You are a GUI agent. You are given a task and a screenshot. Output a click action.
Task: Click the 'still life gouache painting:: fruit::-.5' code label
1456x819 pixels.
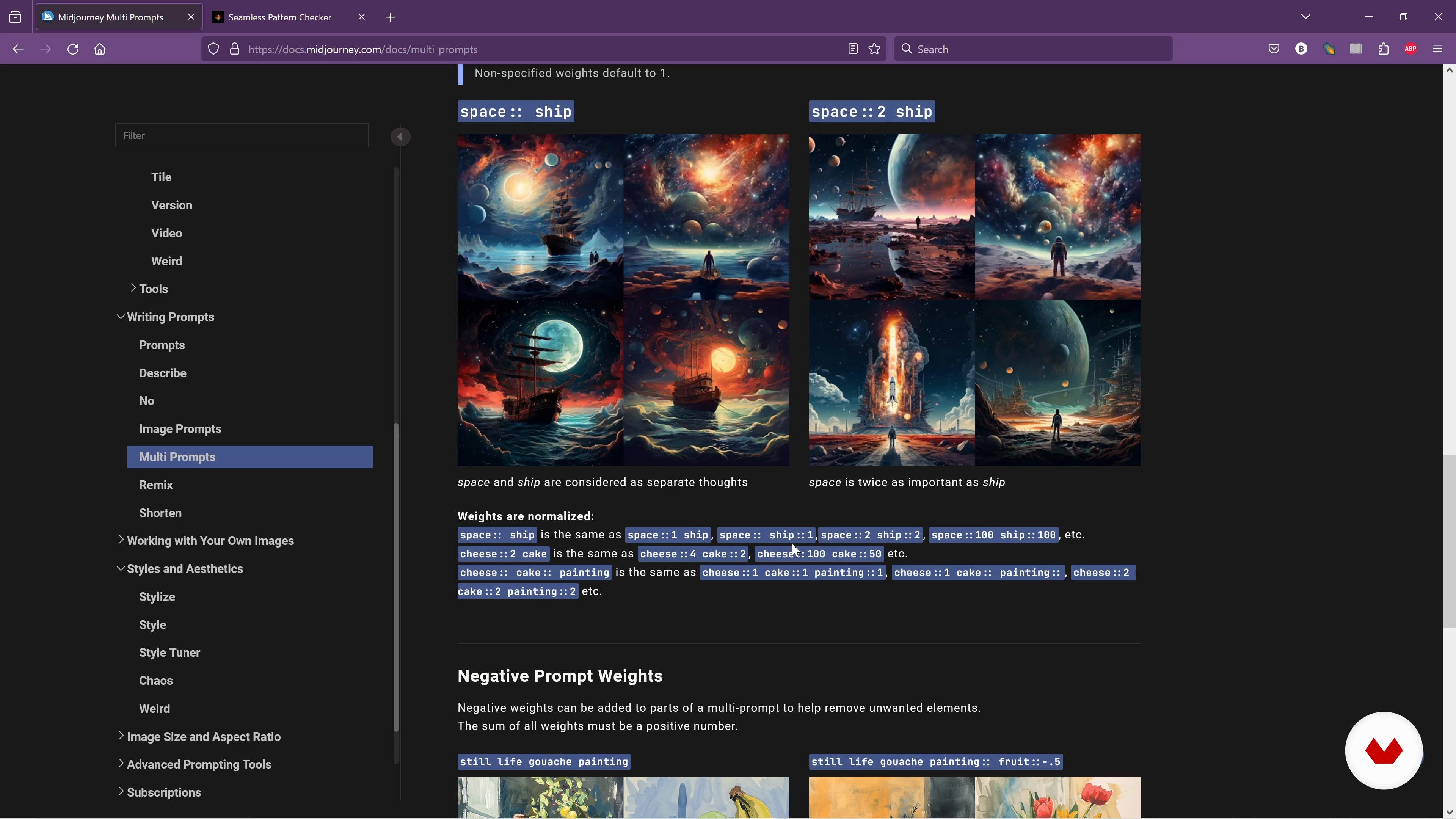click(x=936, y=762)
